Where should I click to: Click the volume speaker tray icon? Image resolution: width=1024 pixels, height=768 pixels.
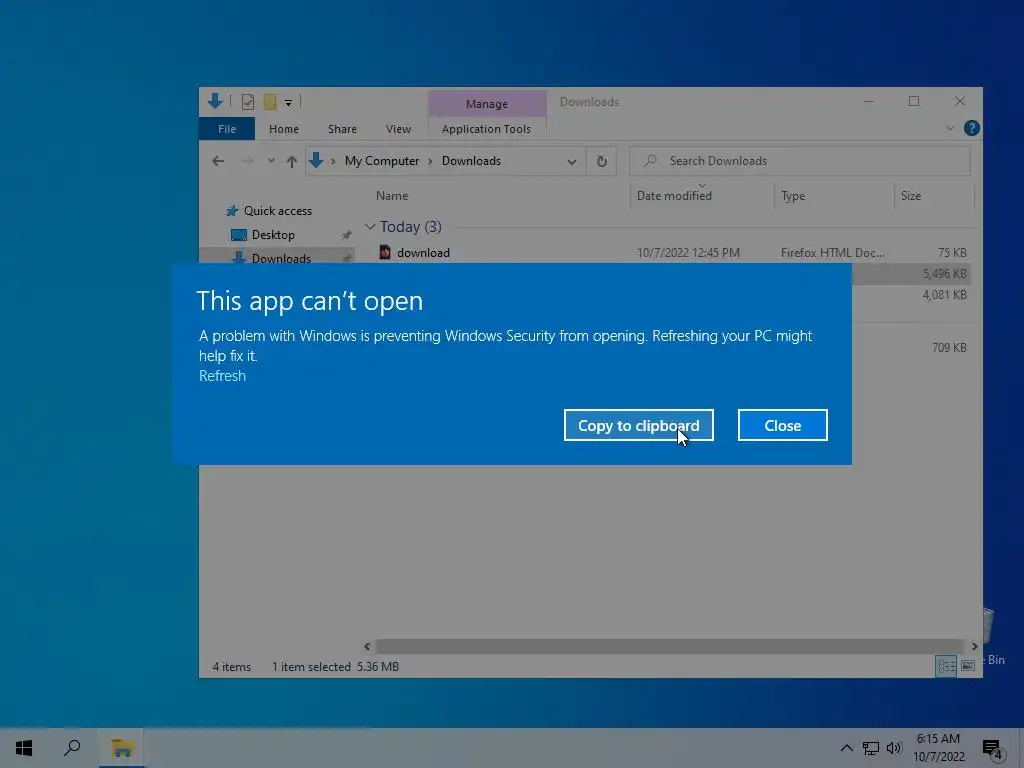click(893, 748)
